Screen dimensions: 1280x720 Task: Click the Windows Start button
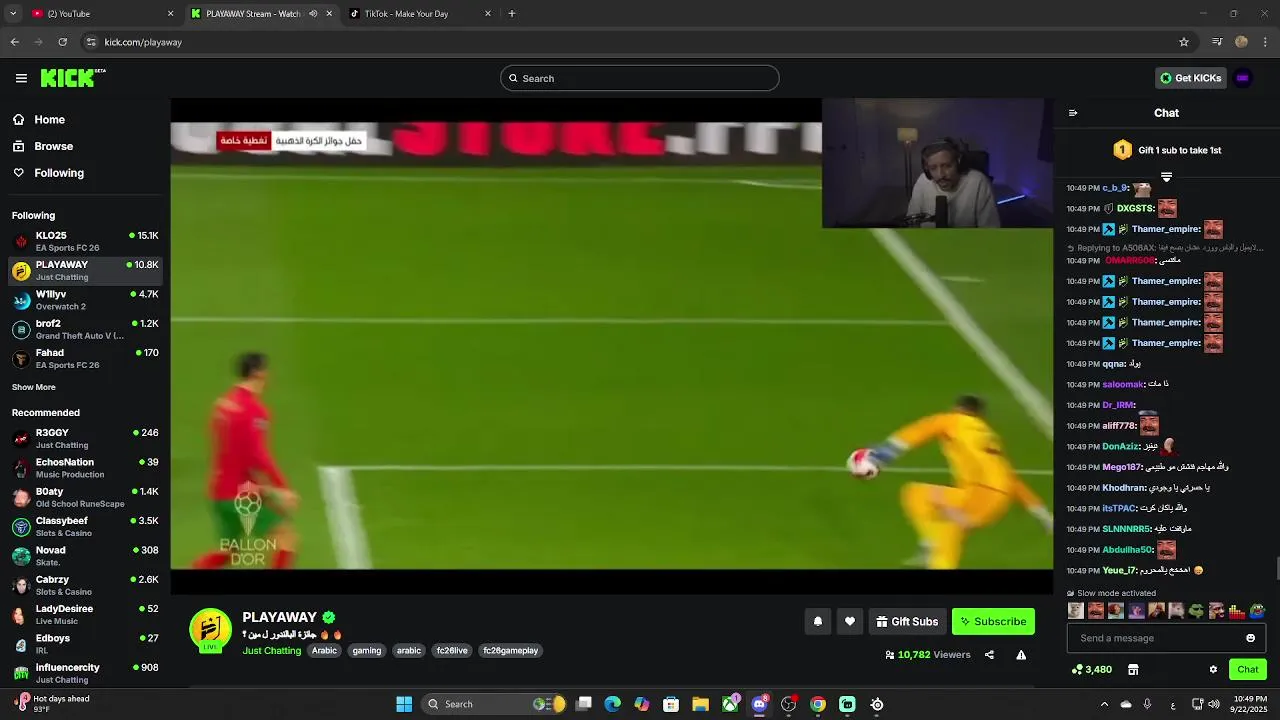pyautogui.click(x=404, y=704)
